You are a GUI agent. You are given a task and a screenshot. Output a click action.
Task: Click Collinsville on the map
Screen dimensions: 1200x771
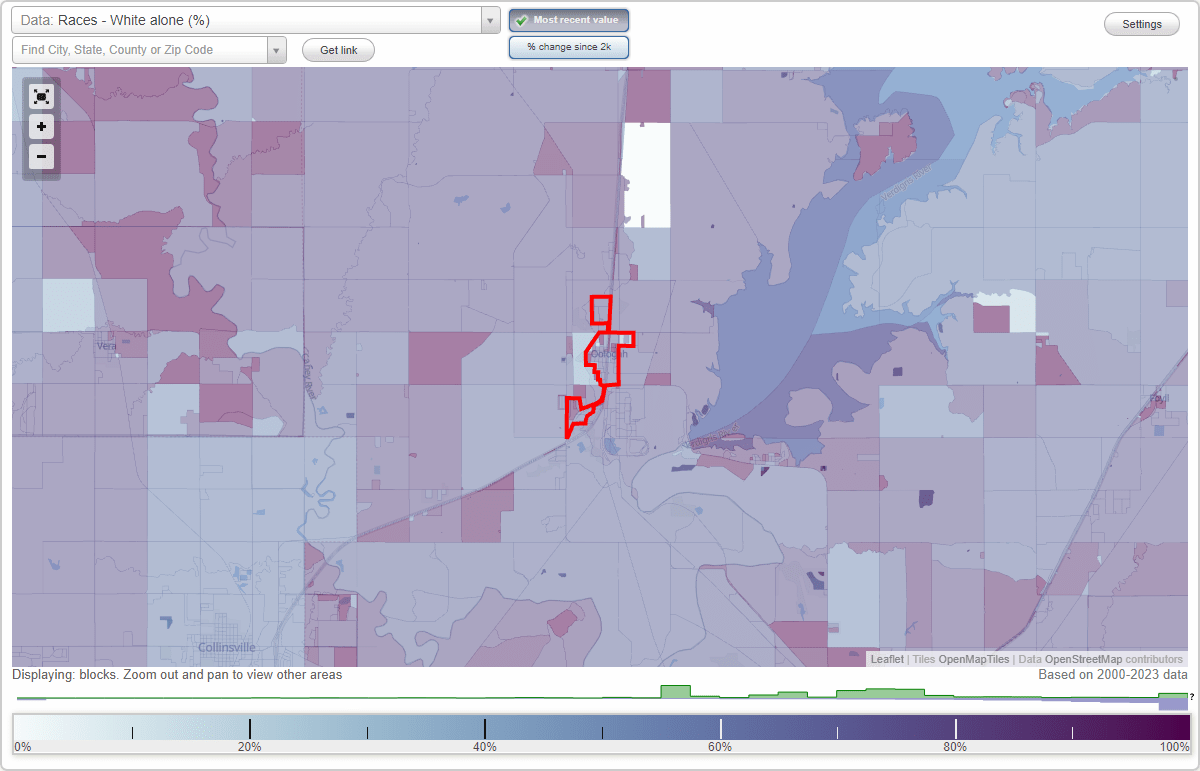pyautogui.click(x=227, y=647)
